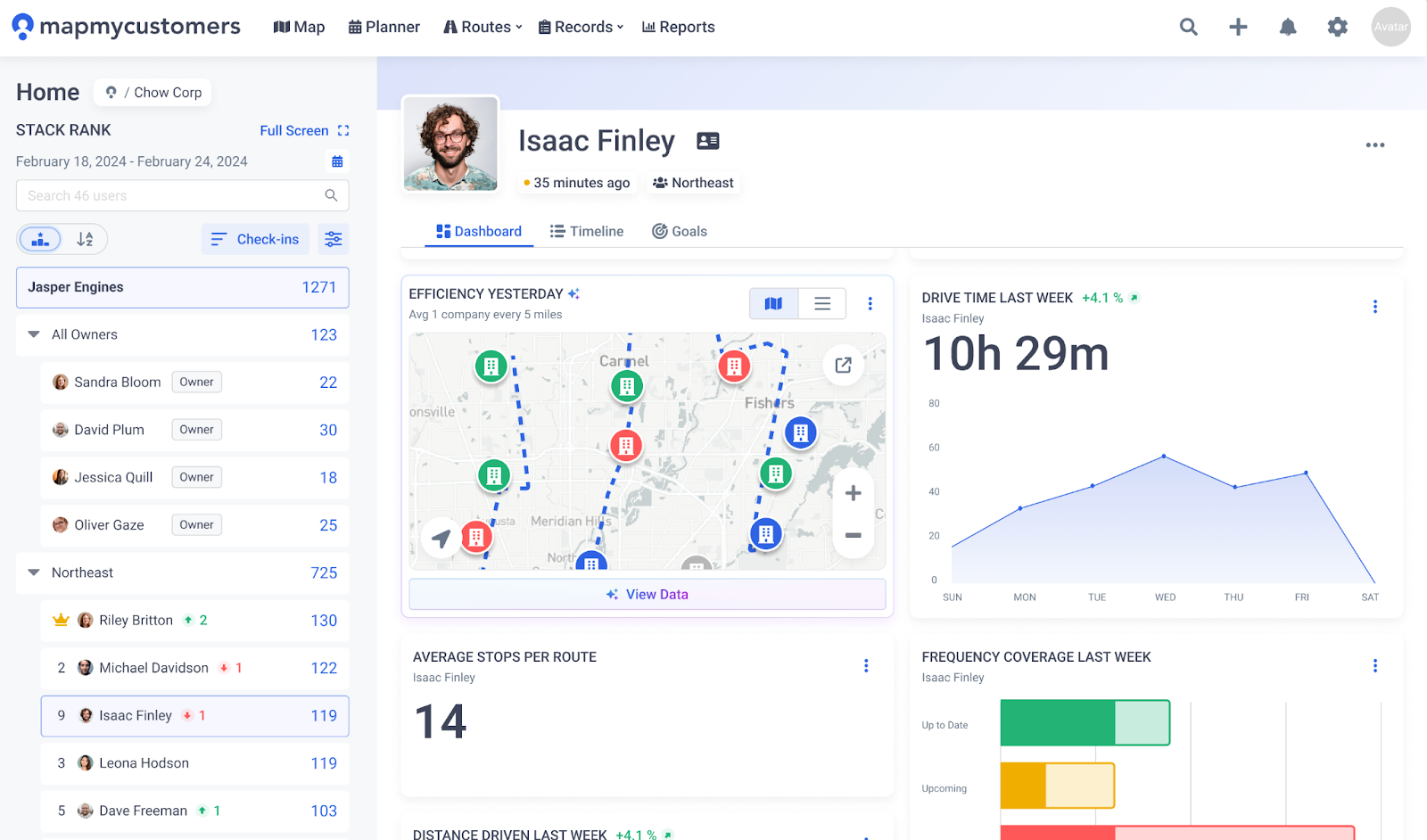Image resolution: width=1427 pixels, height=840 pixels.
Task: Toggle efficiency card to list view
Action: pos(822,304)
